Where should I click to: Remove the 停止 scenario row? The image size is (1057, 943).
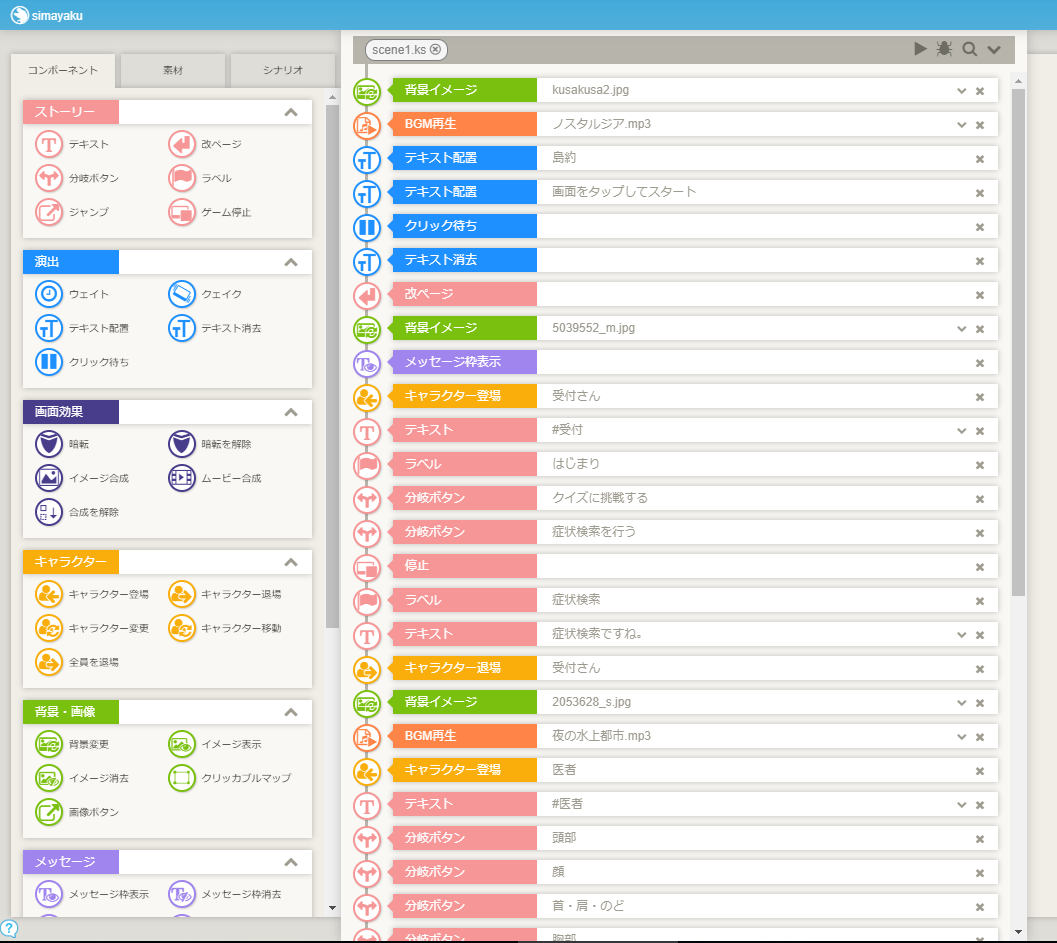click(980, 567)
